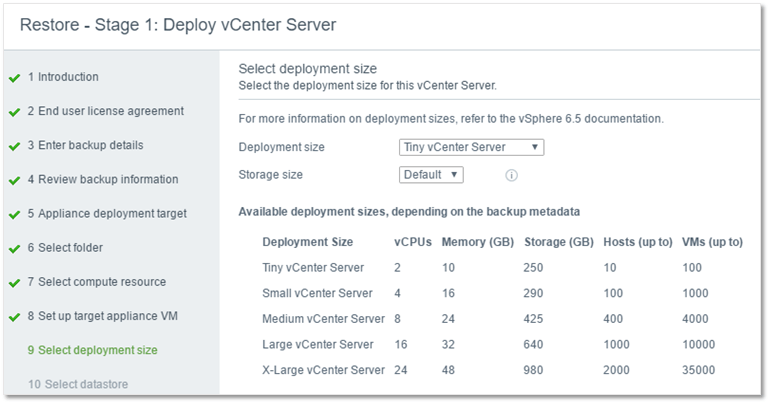Click Small vCenter Server table row label
770x404 pixels.
click(x=317, y=294)
